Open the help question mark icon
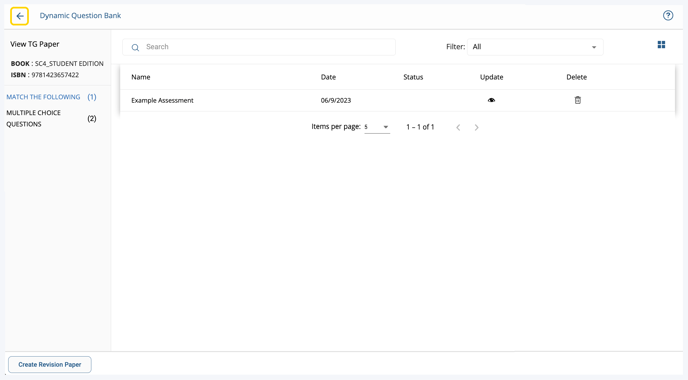 668,15
